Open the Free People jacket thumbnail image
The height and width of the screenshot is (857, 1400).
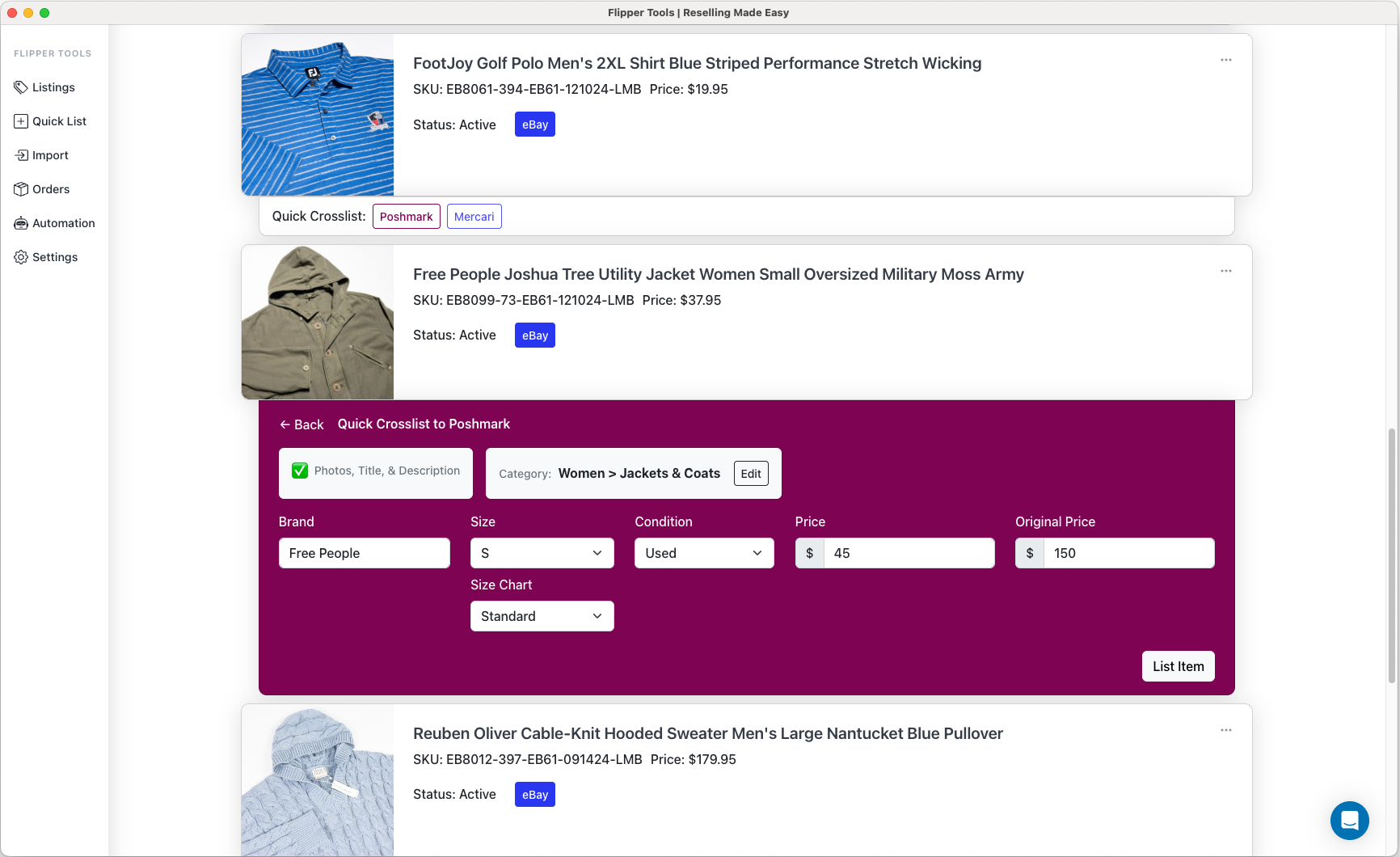318,323
